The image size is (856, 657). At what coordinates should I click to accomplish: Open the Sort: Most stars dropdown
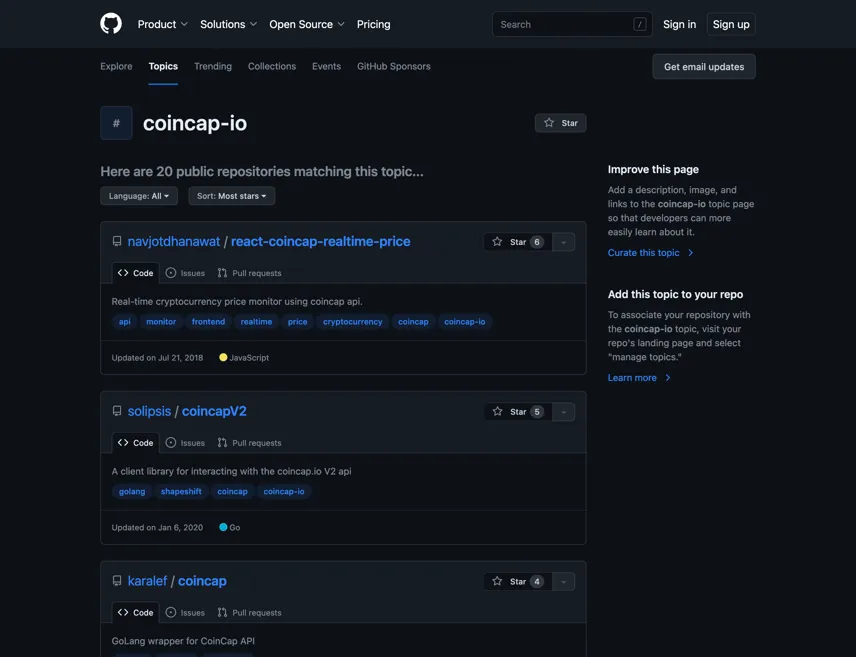click(x=231, y=196)
